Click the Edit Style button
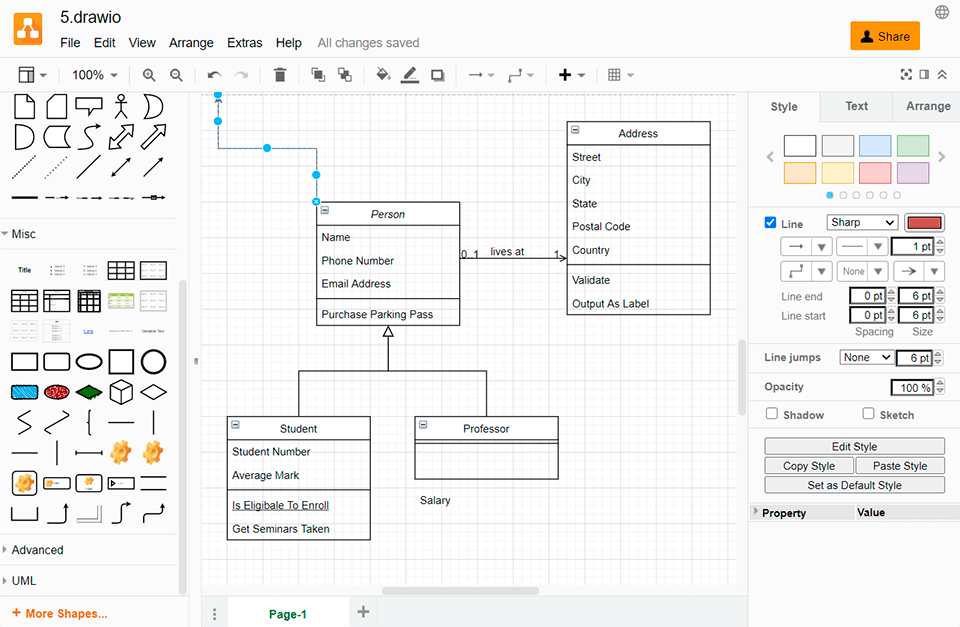 point(854,447)
